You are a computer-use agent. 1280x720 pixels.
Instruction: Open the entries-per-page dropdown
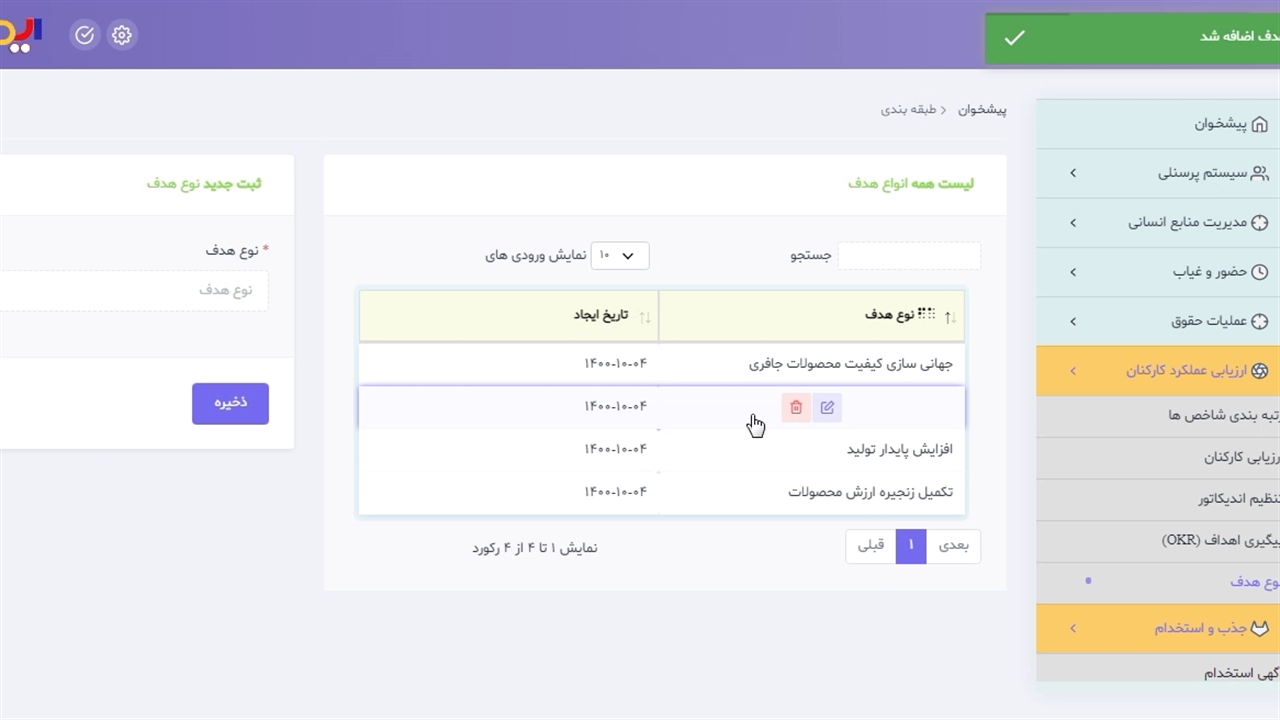point(620,256)
